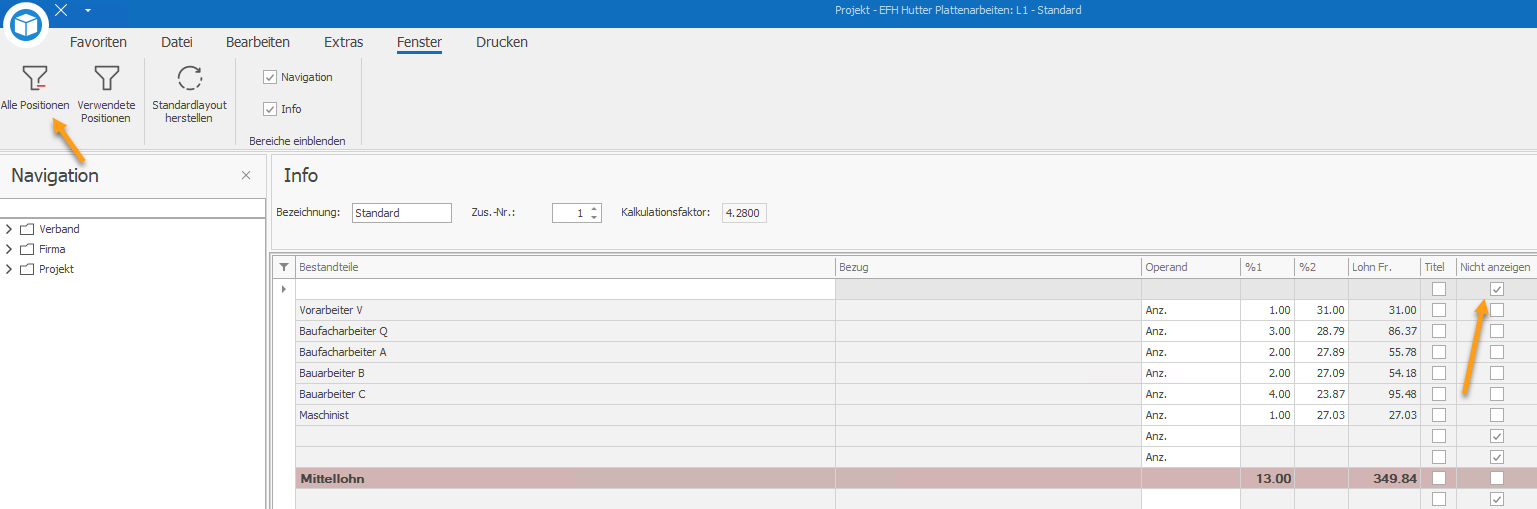Click the row indicator arrow in filter row
Image resolution: width=1537 pixels, height=509 pixels.
click(x=283, y=289)
